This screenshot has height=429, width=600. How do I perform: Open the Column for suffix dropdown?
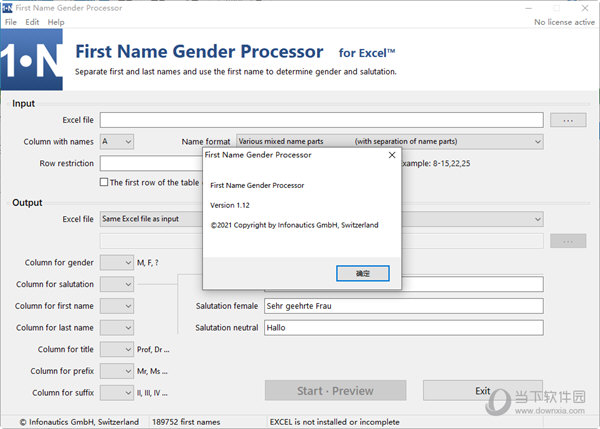click(117, 393)
